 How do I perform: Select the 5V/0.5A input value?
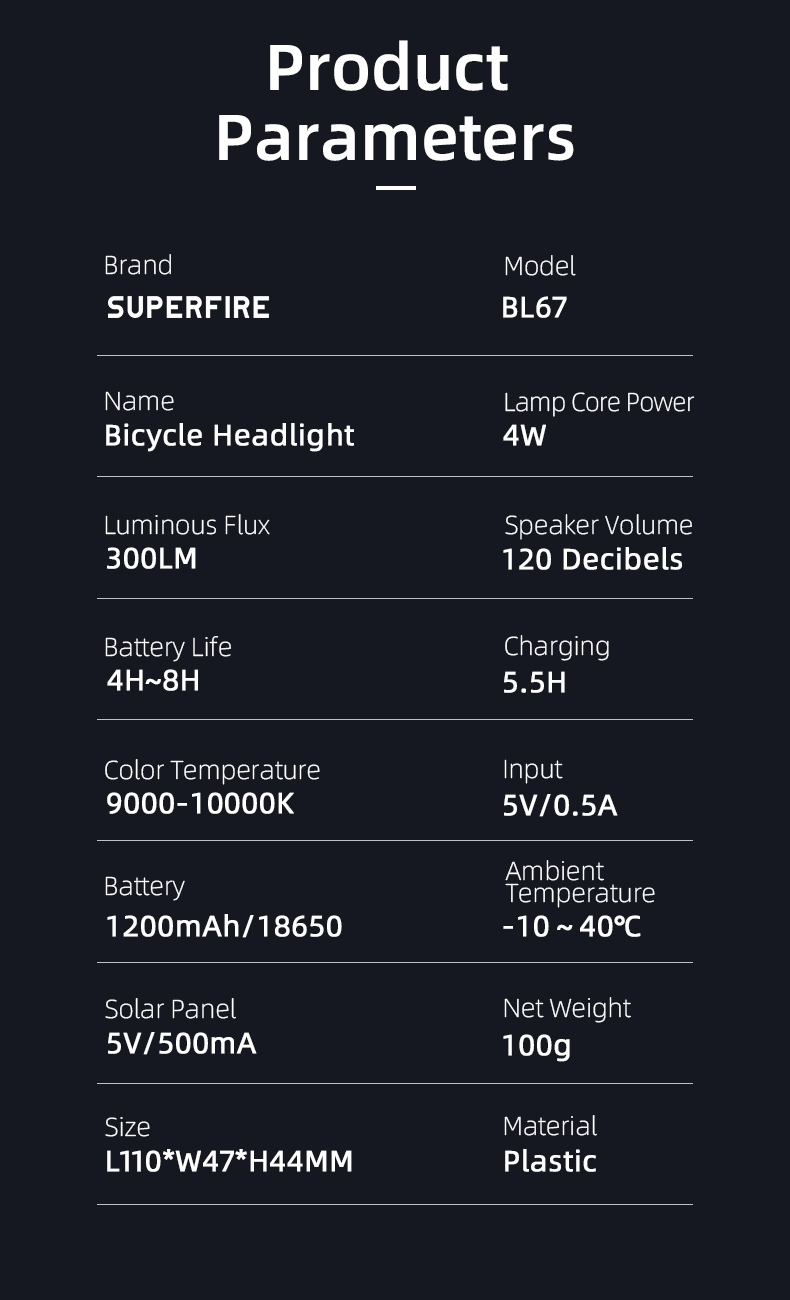pos(559,805)
